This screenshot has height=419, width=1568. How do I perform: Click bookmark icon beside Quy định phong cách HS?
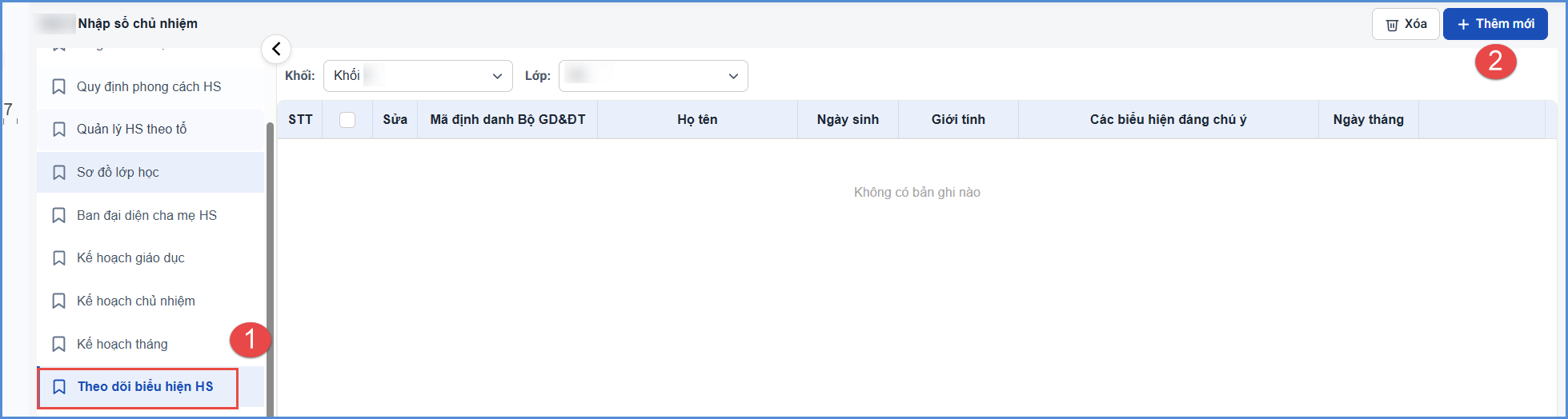click(58, 86)
